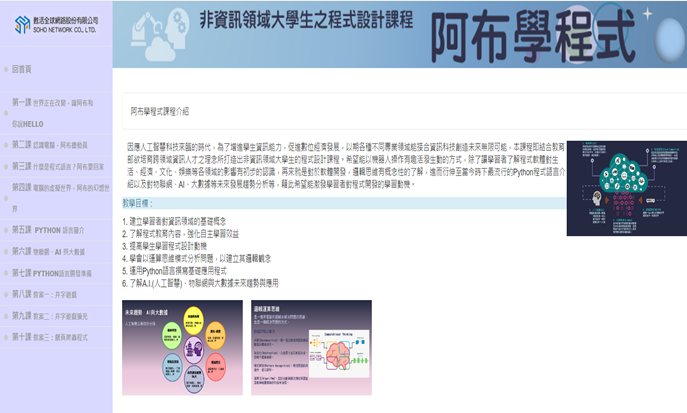Go to 第九課 教案二 lesson
The height and width of the screenshot is (413, 687).
[52, 315]
